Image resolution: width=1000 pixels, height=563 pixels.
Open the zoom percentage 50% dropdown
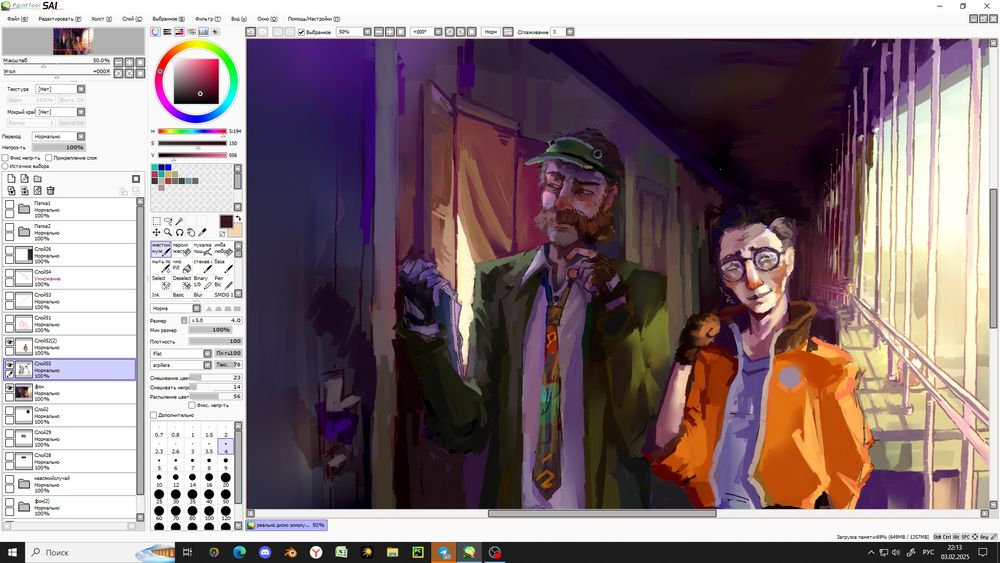(x=367, y=32)
